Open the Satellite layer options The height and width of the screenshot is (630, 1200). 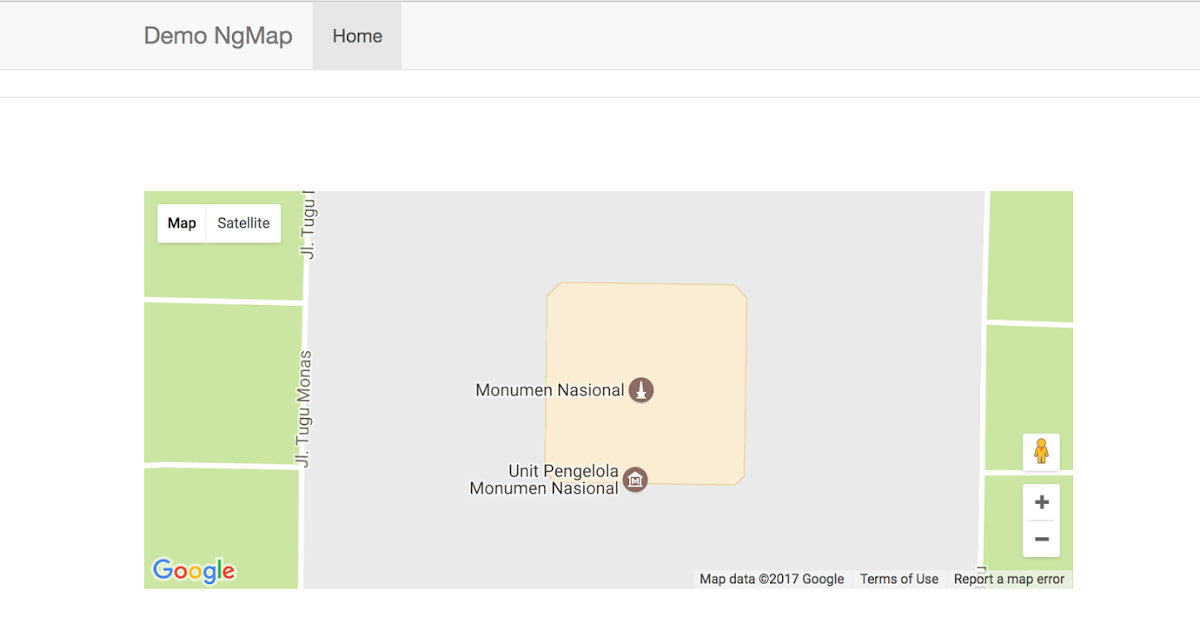click(x=243, y=223)
